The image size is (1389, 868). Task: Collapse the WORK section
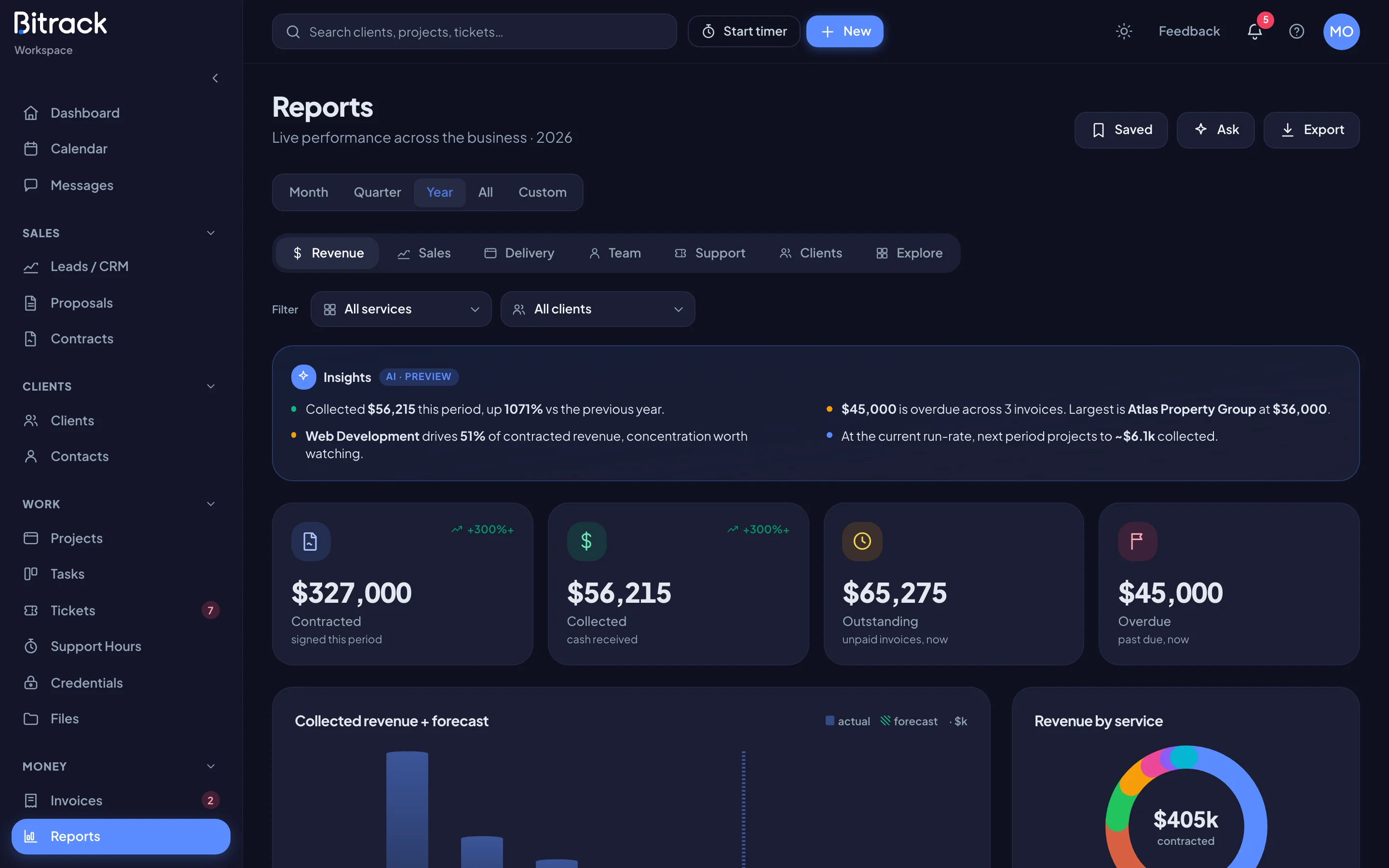211,504
